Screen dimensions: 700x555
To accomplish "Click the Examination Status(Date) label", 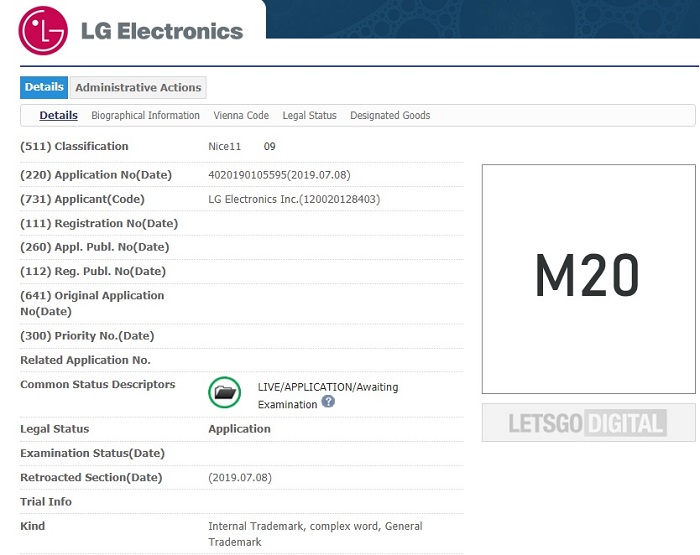I will [92, 453].
